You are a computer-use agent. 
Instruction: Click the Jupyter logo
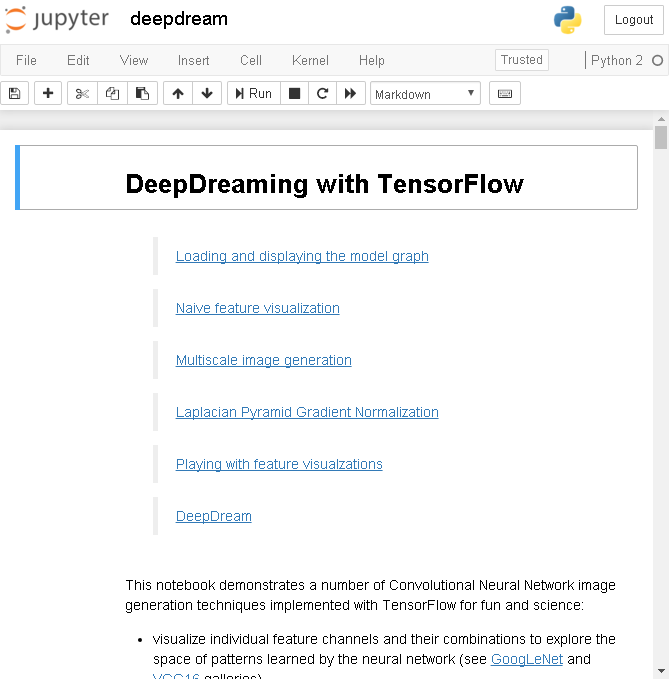coord(57,19)
